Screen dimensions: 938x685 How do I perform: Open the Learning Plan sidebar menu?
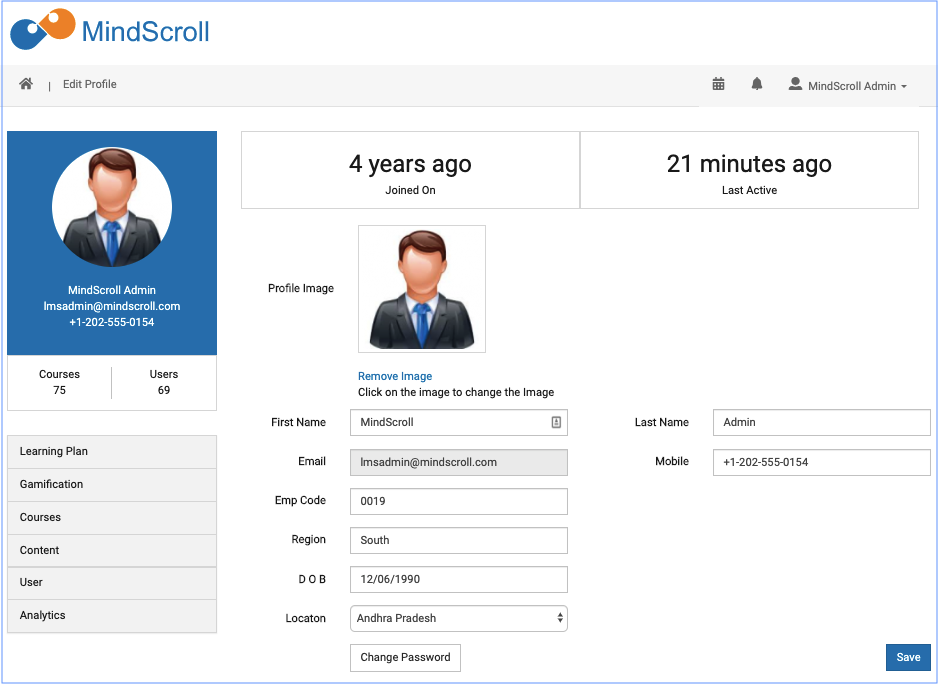click(x=112, y=452)
